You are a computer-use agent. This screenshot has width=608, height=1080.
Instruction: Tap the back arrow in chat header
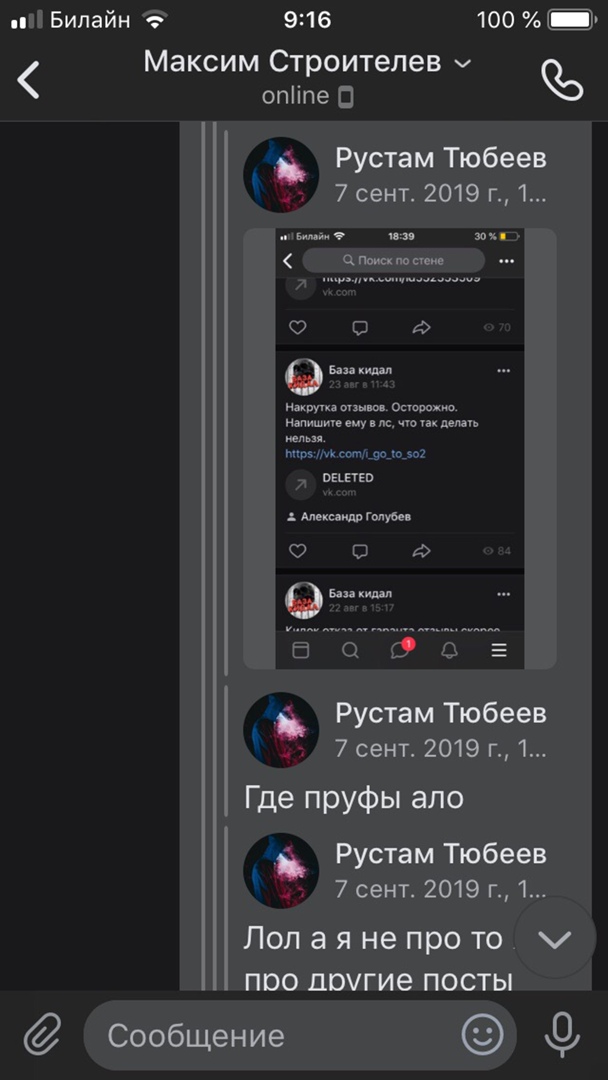tap(29, 80)
